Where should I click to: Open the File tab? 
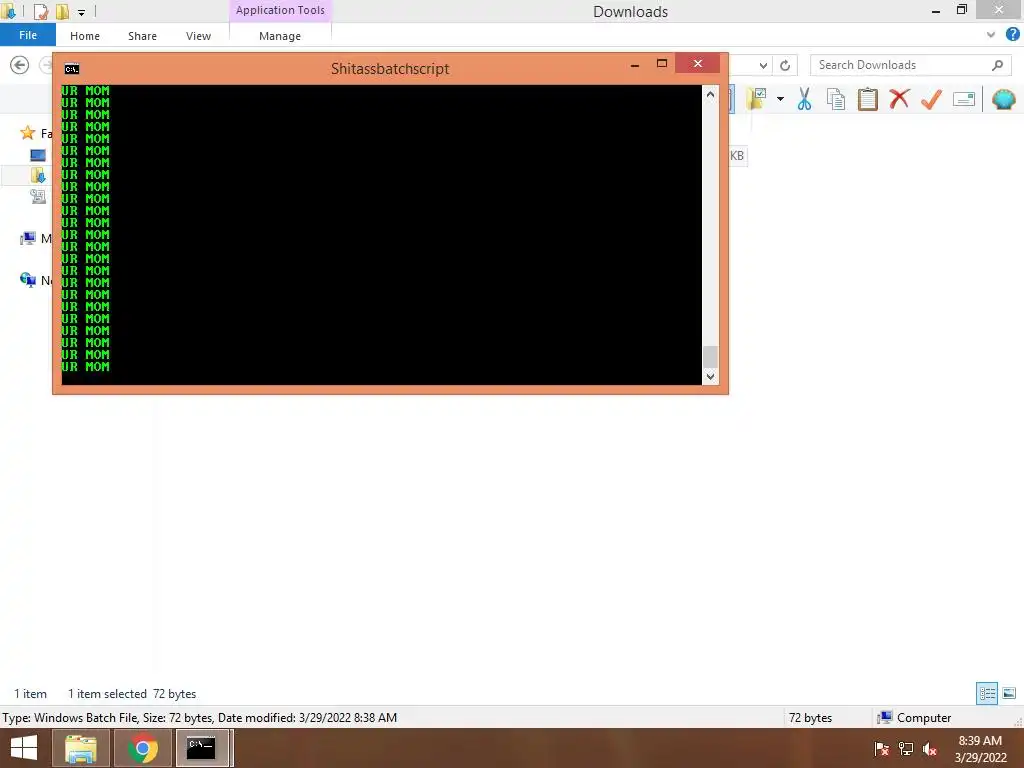point(28,35)
